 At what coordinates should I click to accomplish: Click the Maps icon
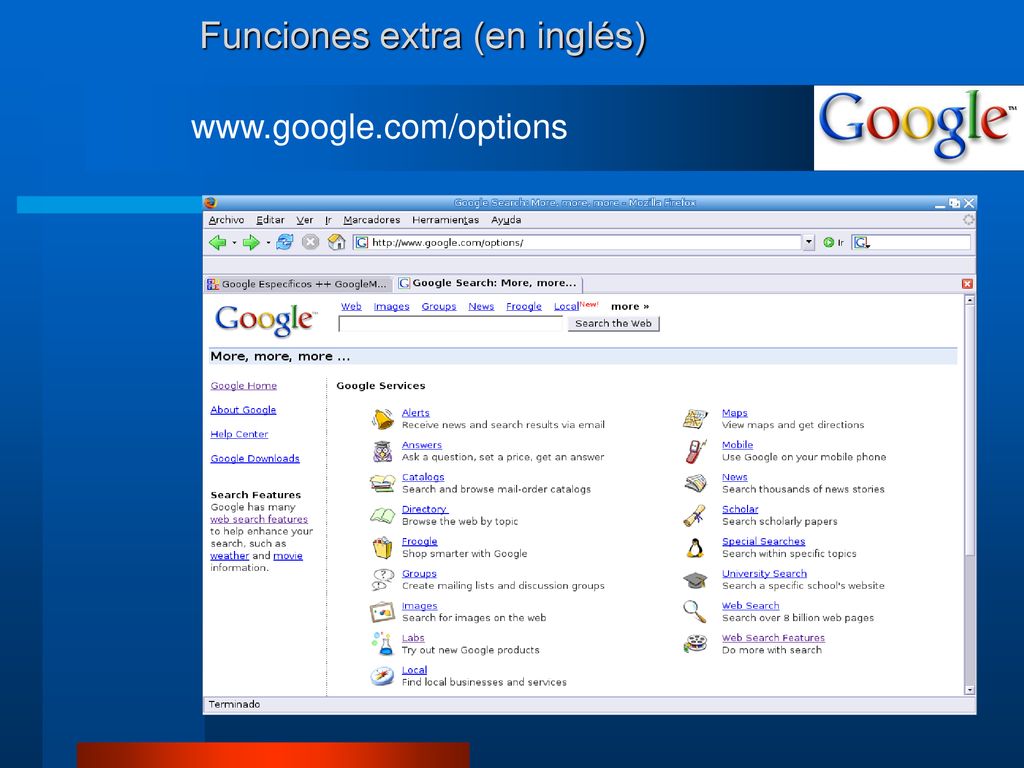tap(696, 419)
